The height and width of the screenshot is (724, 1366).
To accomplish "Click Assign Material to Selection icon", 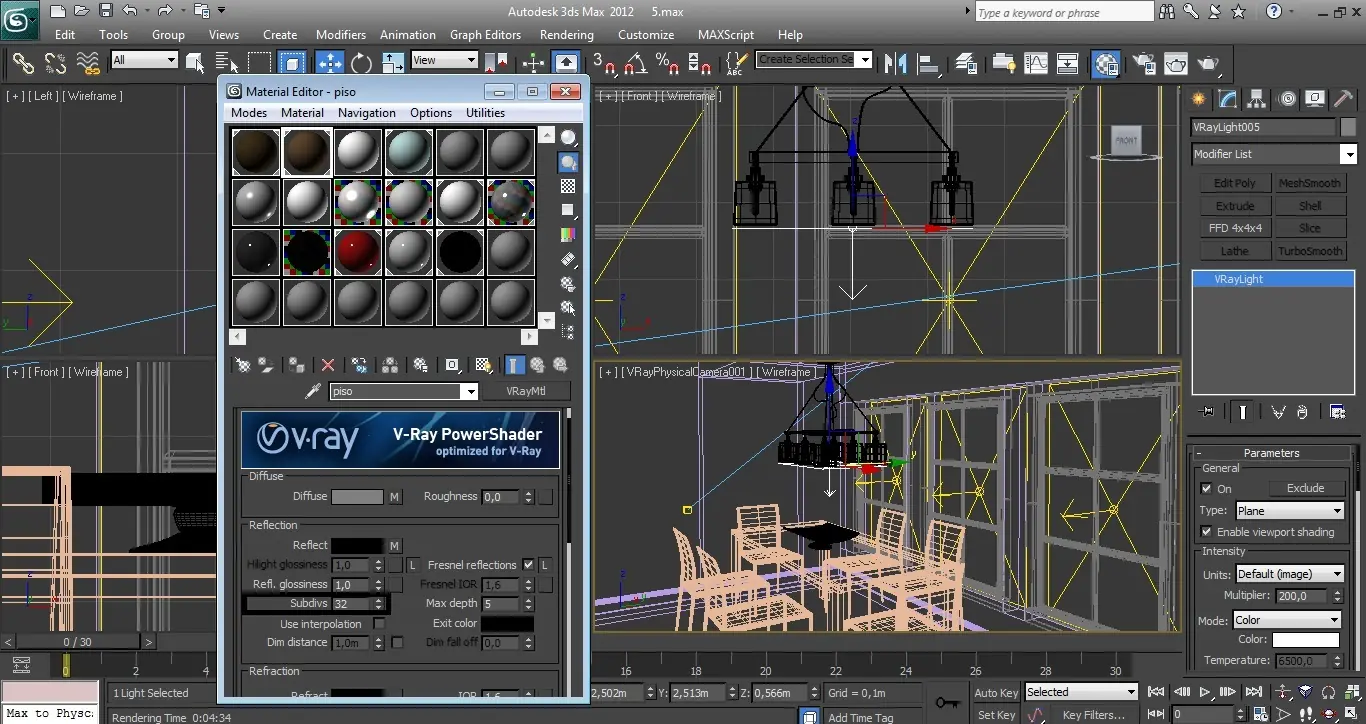I will [x=296, y=365].
